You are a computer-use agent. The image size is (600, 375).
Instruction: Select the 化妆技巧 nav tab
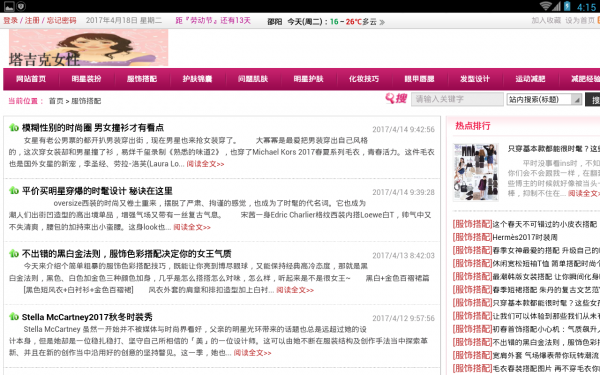364,79
